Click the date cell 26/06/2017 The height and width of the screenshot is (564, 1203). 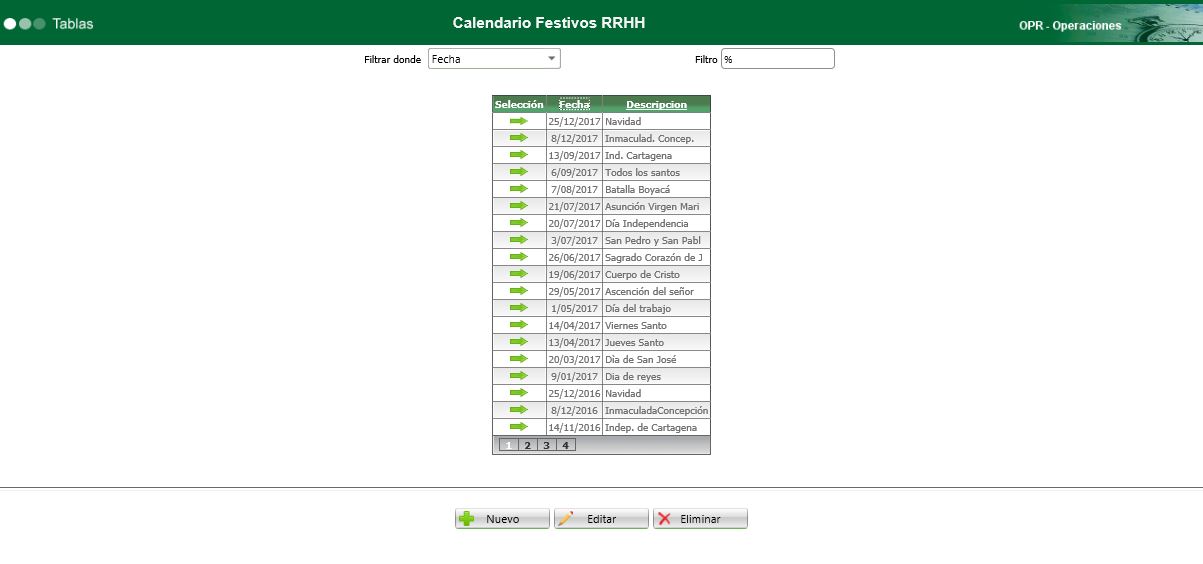coord(574,257)
